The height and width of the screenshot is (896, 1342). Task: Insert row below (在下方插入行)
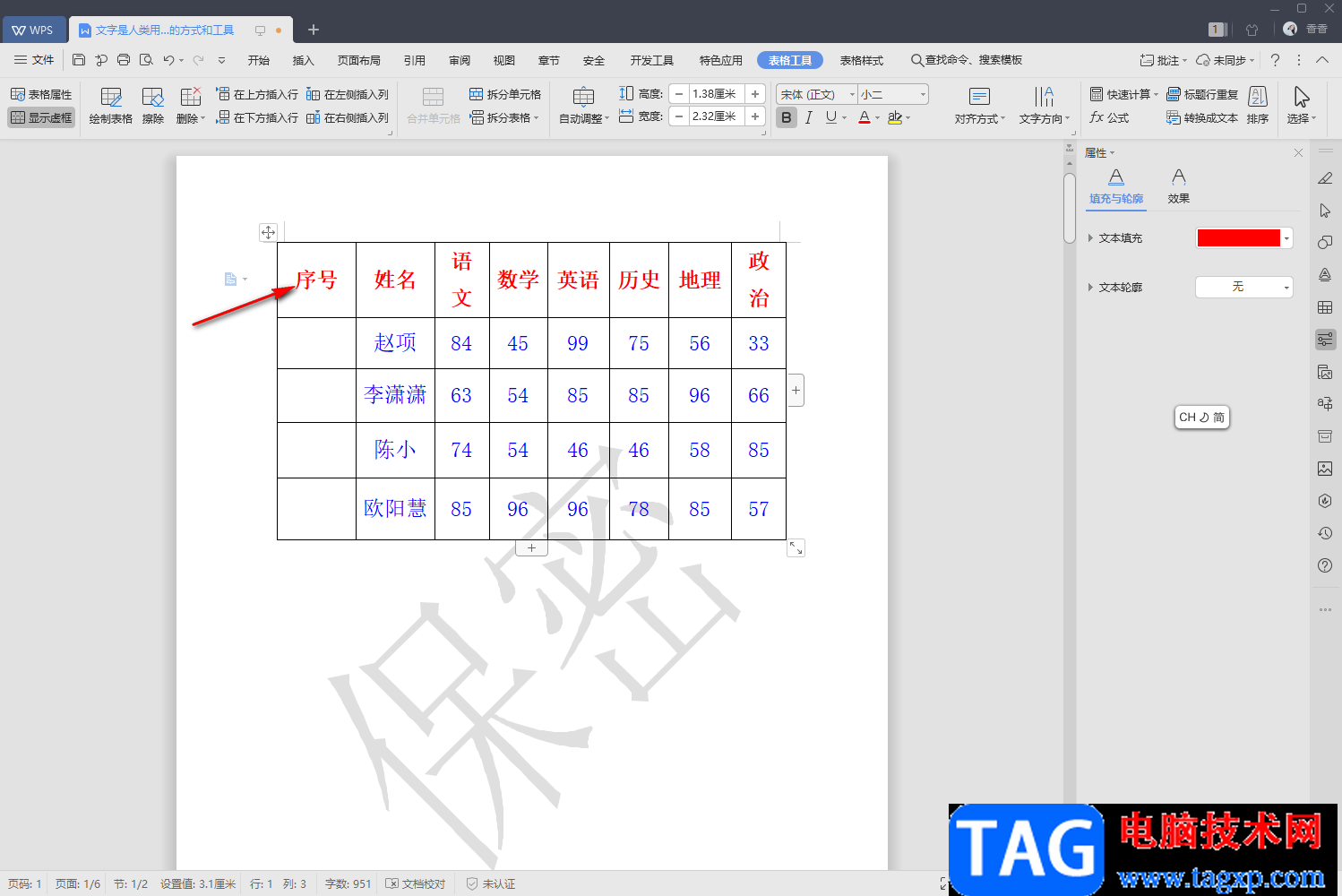click(x=257, y=117)
